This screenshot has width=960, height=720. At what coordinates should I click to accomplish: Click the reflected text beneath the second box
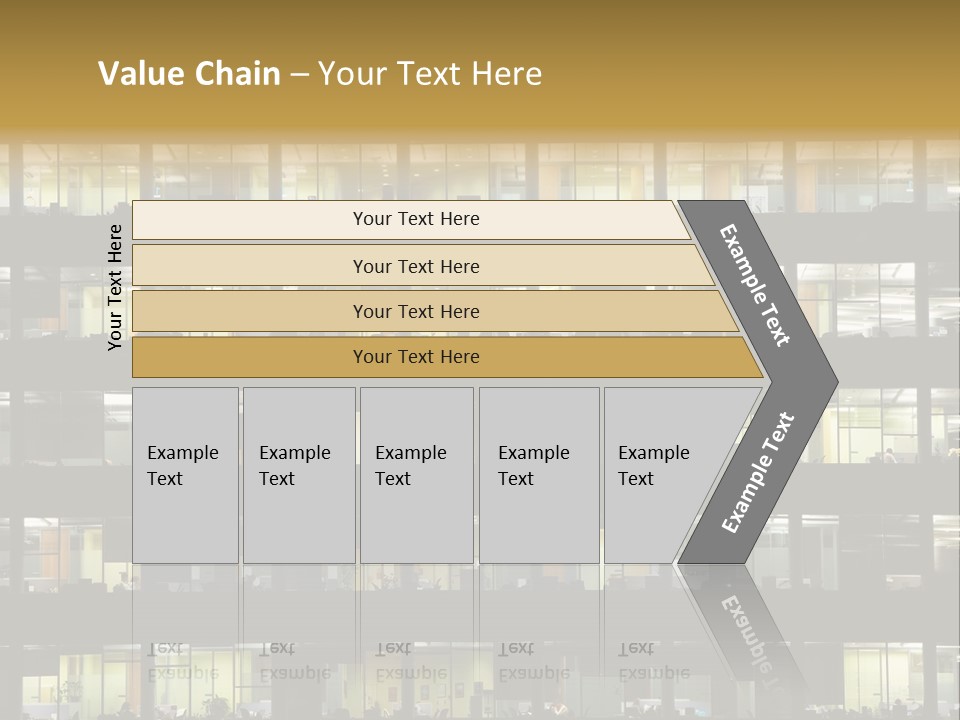pos(295,661)
